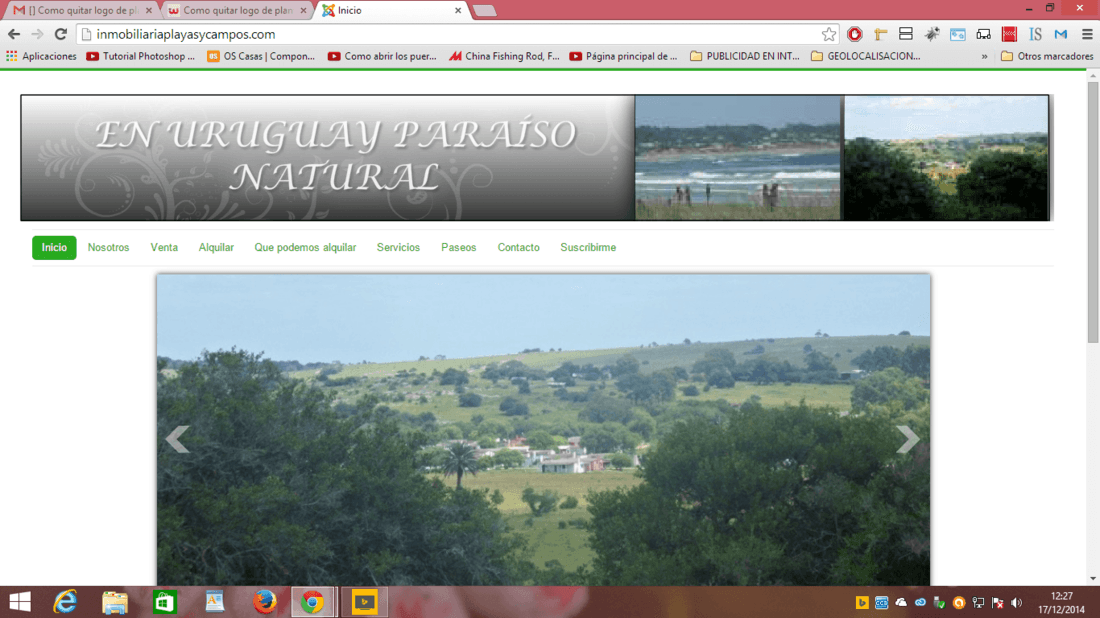Open the Chrome hamburger menu
The image size is (1100, 618).
(1087, 34)
